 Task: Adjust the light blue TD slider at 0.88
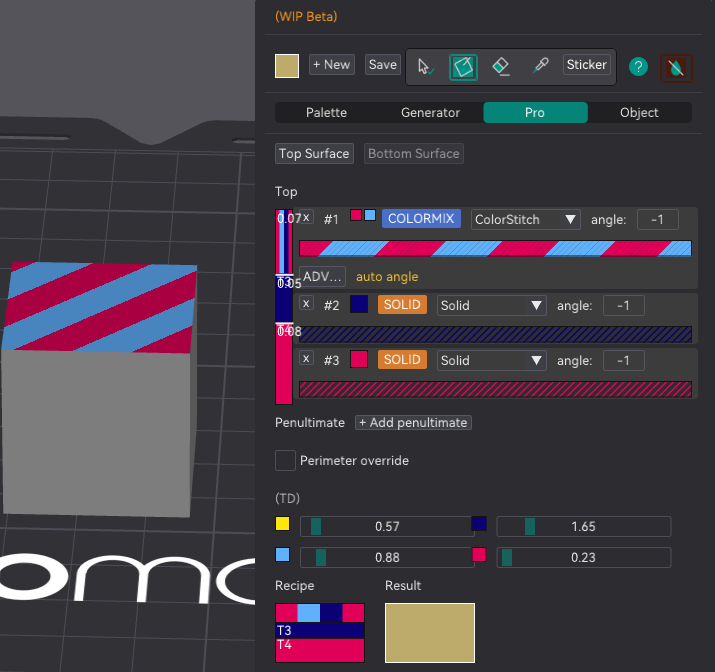(x=387, y=558)
